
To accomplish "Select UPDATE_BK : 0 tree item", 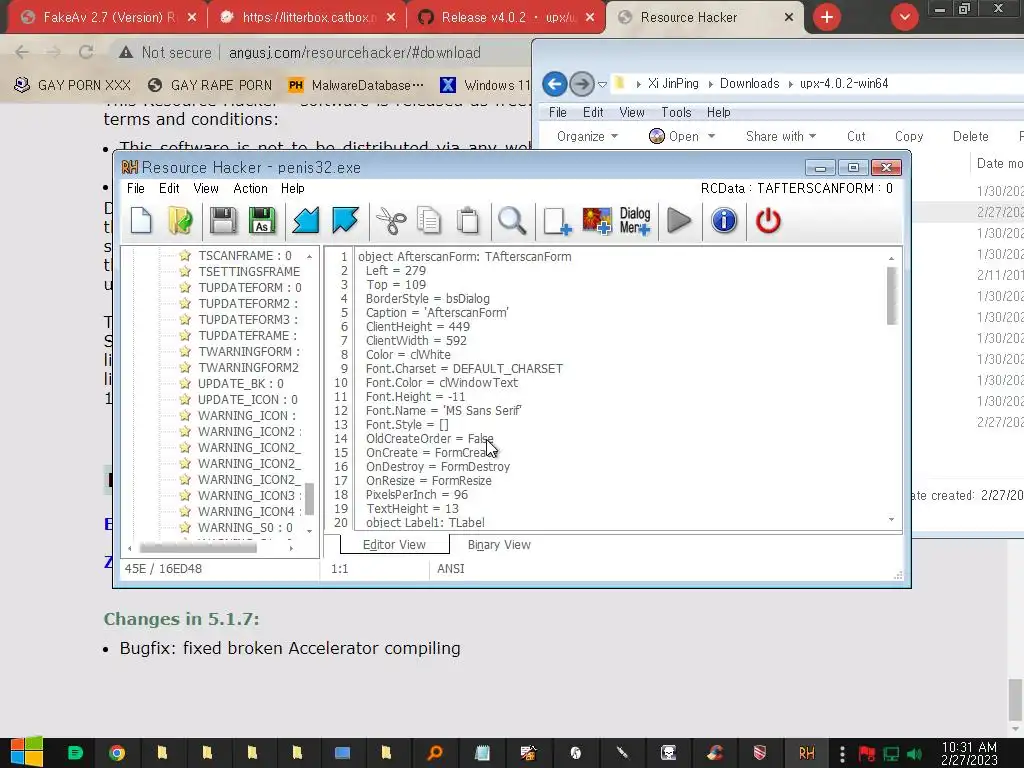I will [x=240, y=383].
